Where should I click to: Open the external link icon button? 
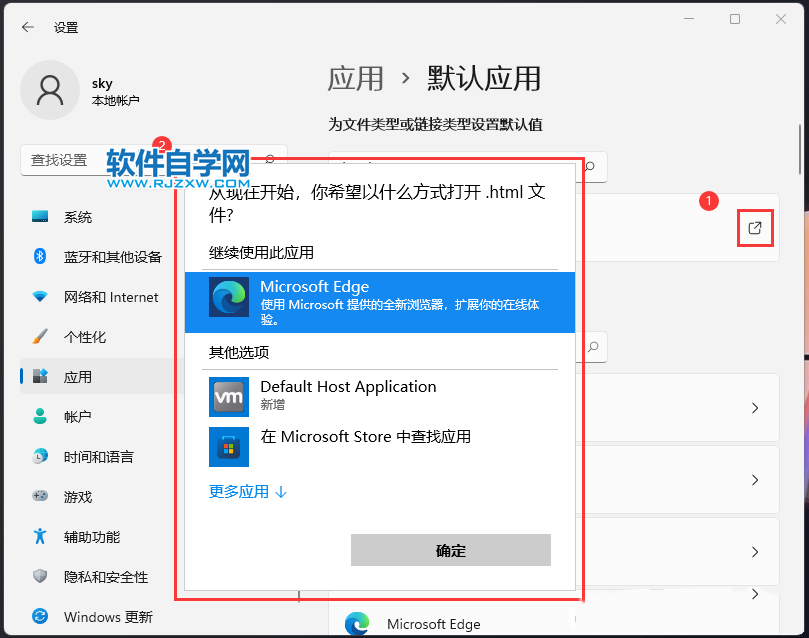coord(755,228)
